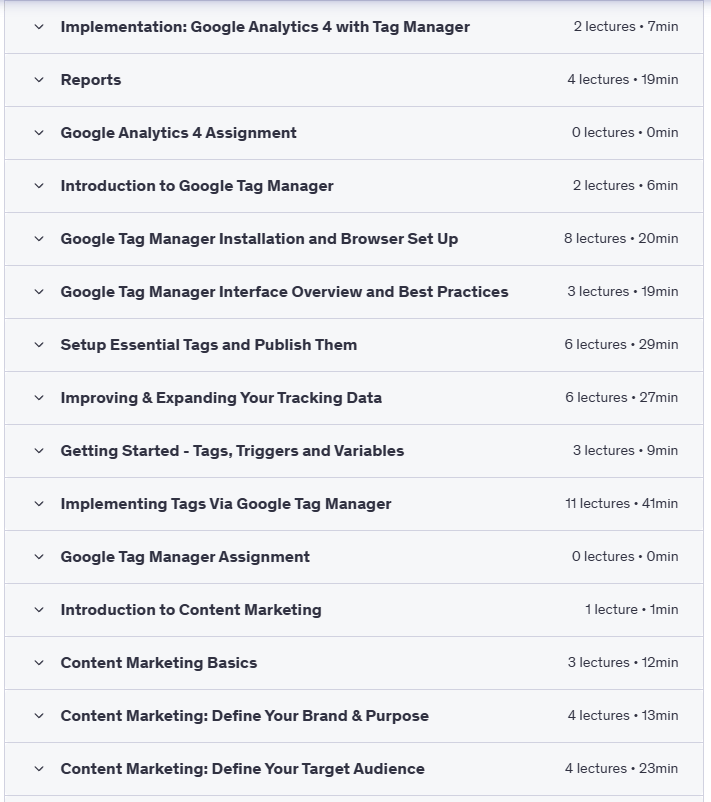Click the '6 lectures • 29min' duration text
Viewport: 711px width, 802px height.
point(621,345)
